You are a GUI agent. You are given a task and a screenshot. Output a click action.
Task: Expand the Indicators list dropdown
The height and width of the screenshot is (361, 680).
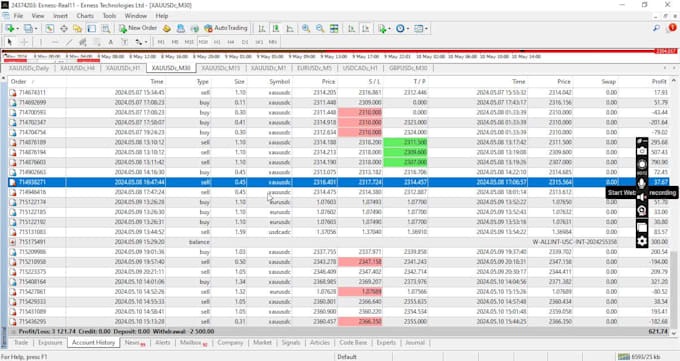tap(389, 29)
